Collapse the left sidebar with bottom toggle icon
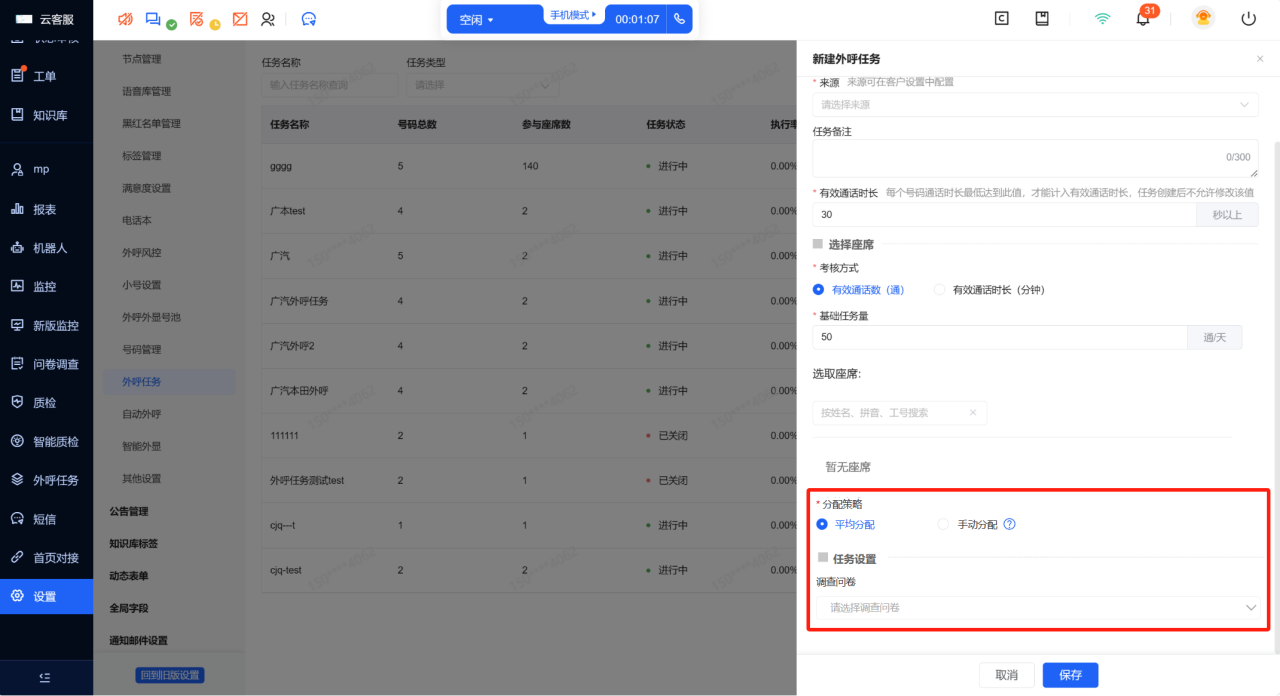The height and width of the screenshot is (696, 1280). click(x=45, y=677)
